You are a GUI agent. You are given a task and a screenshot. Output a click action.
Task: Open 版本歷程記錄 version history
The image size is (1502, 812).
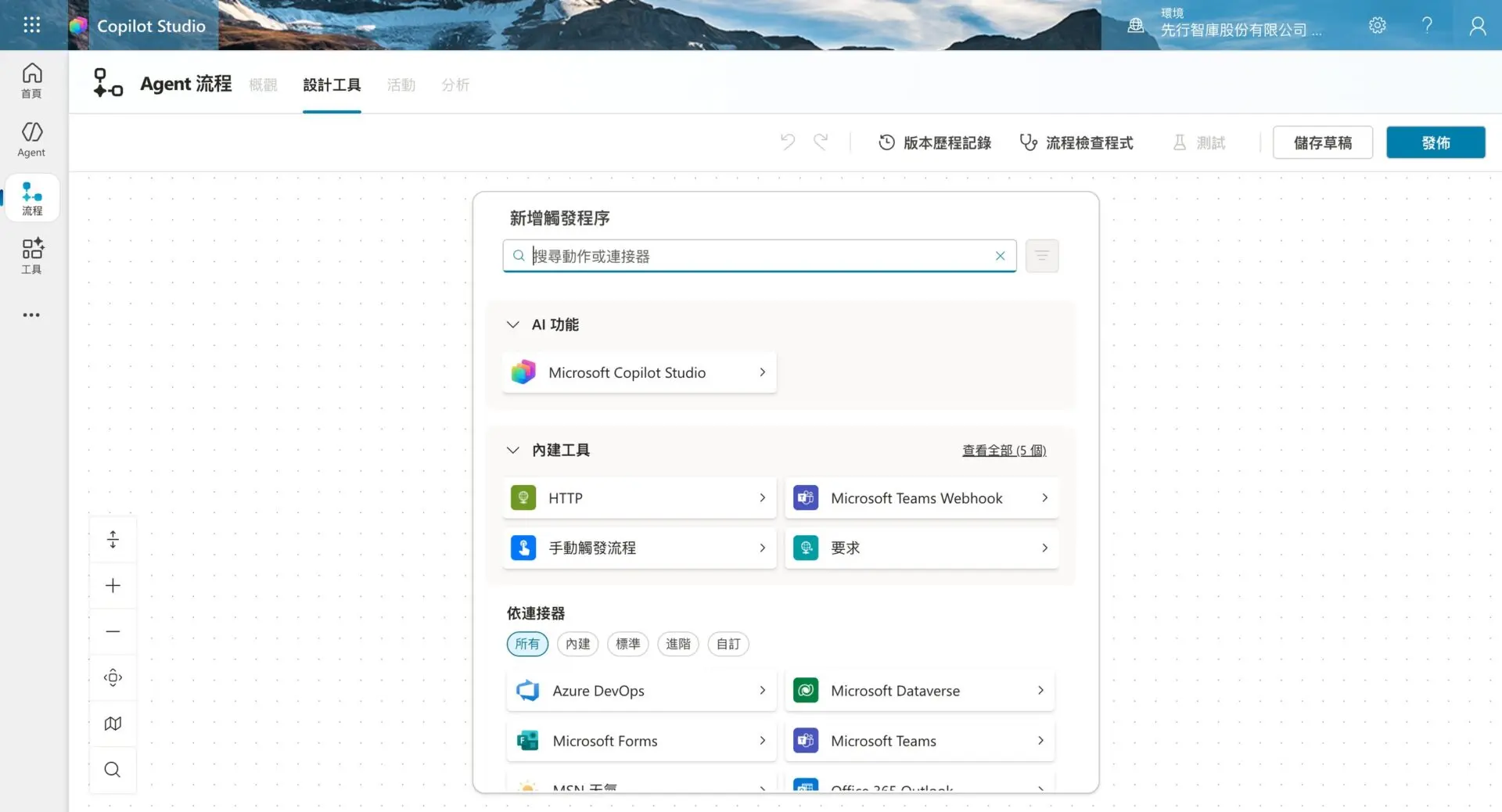click(x=935, y=142)
